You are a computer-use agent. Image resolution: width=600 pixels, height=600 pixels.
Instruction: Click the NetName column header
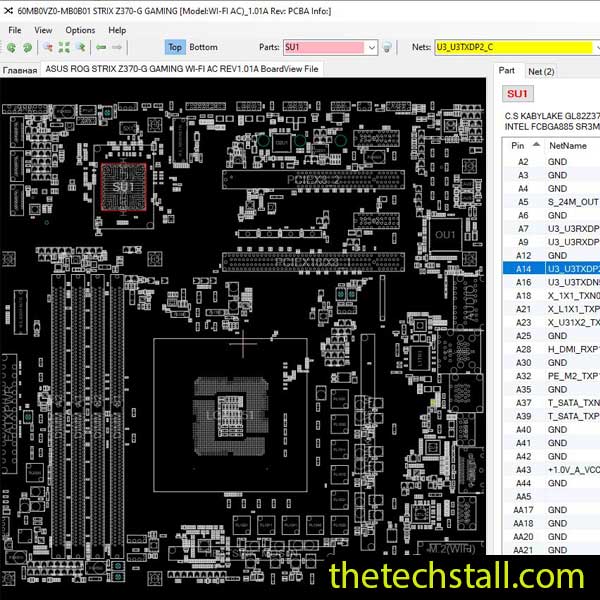coord(568,146)
